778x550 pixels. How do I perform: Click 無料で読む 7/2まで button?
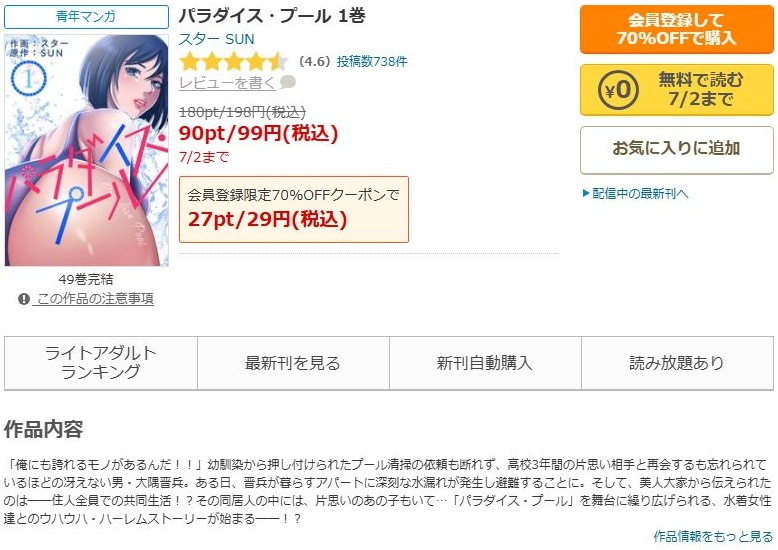(677, 90)
